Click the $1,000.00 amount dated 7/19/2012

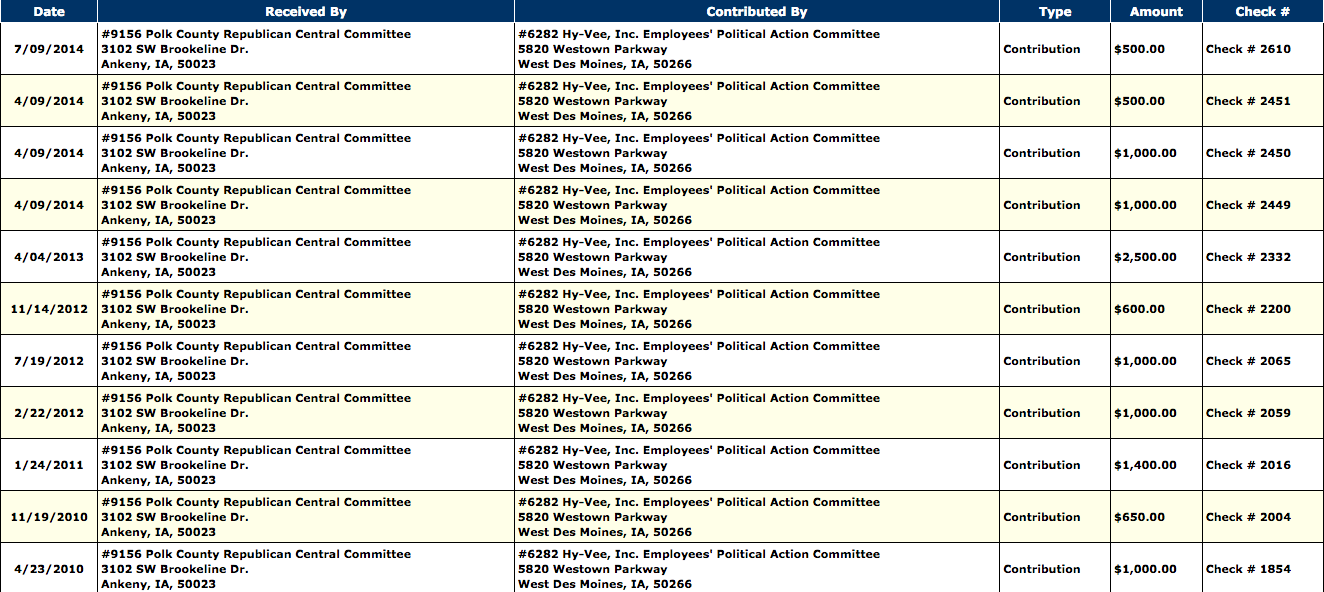(x=1145, y=361)
